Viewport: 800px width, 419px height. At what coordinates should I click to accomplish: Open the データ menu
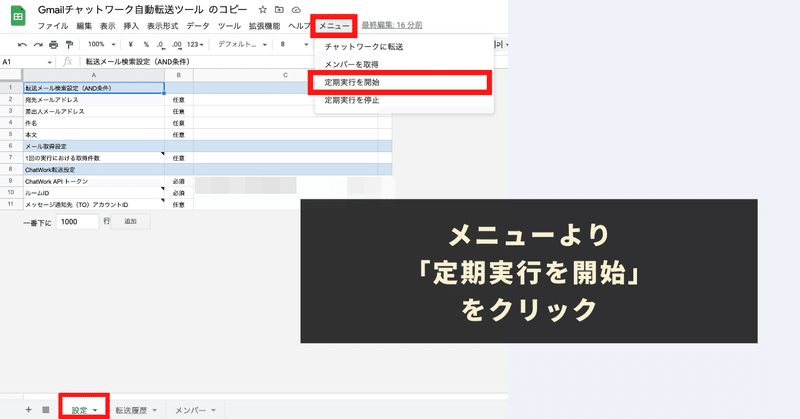[197, 26]
